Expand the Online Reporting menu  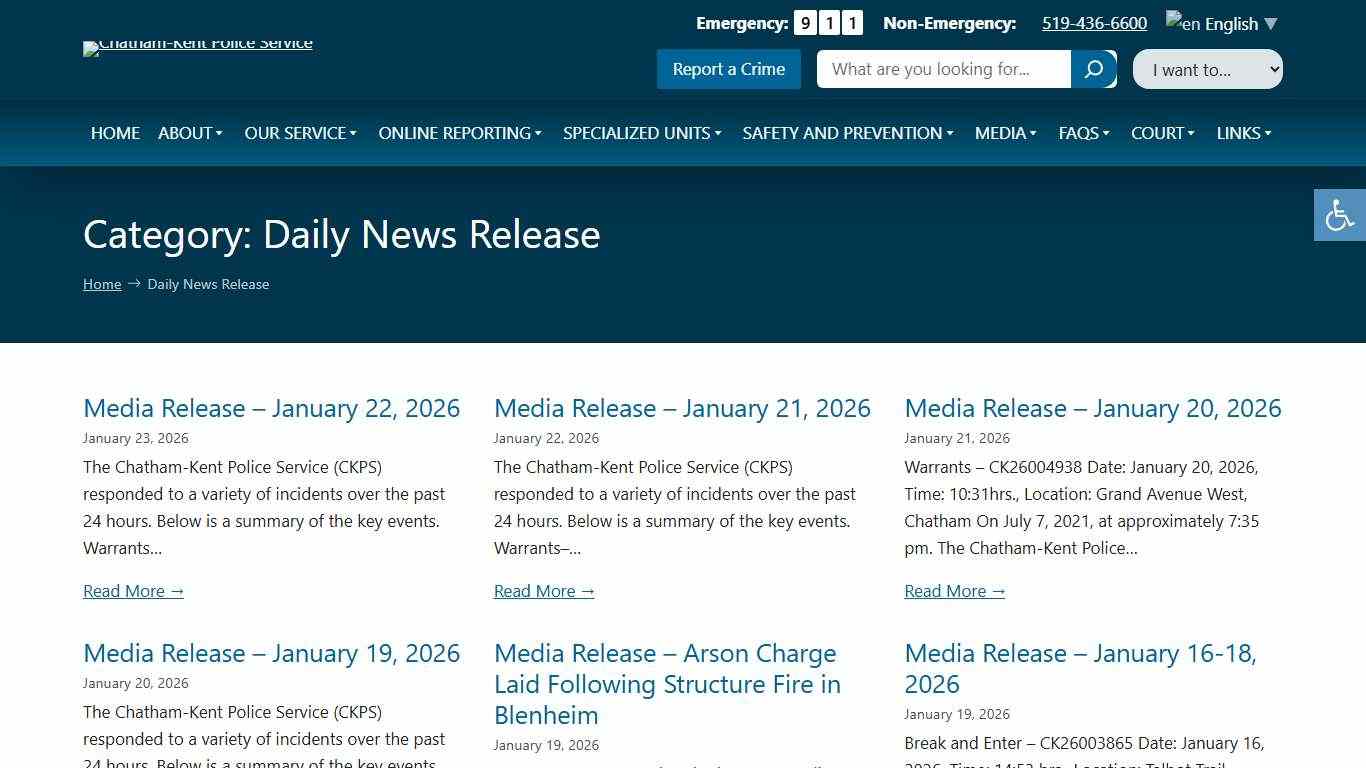pyautogui.click(x=459, y=133)
